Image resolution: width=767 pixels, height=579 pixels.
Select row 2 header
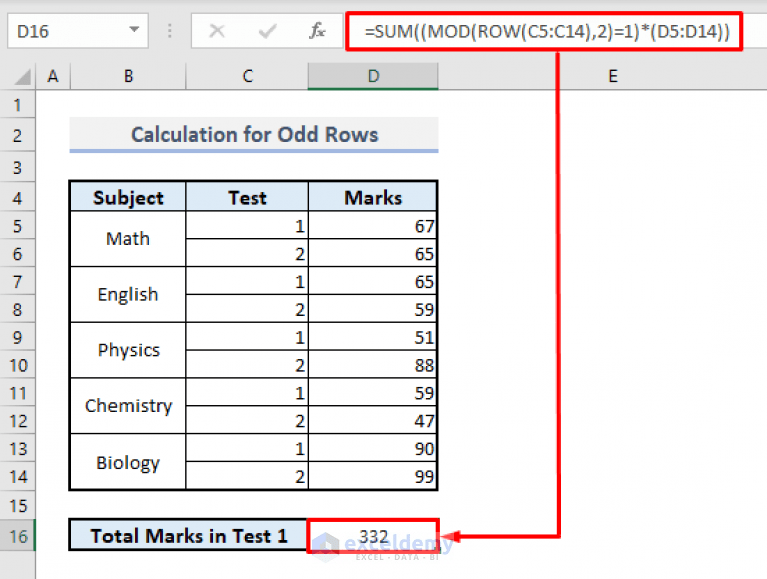click(18, 135)
